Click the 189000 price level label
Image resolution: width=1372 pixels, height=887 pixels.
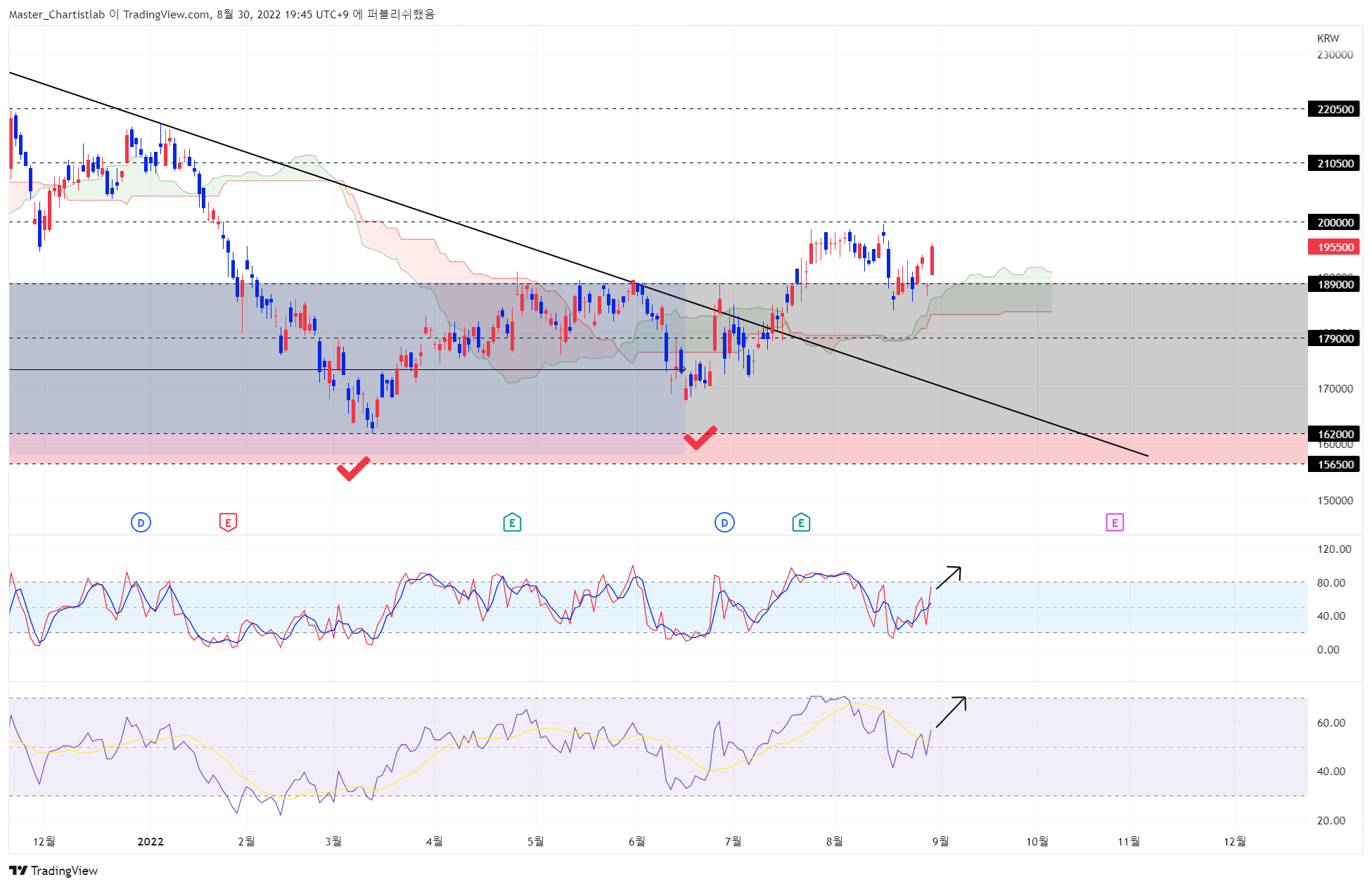pyautogui.click(x=1334, y=284)
